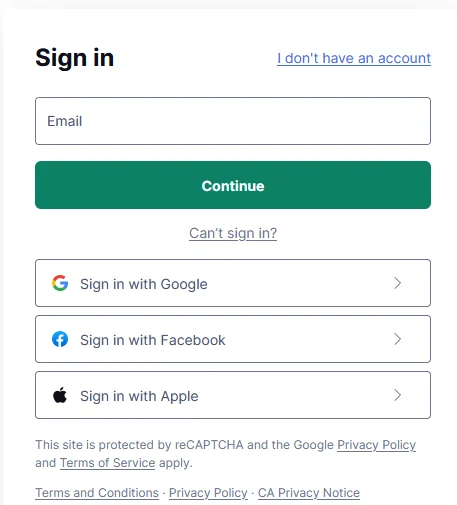Open the CA Privacy Notice link
The height and width of the screenshot is (505, 457).
pos(309,493)
